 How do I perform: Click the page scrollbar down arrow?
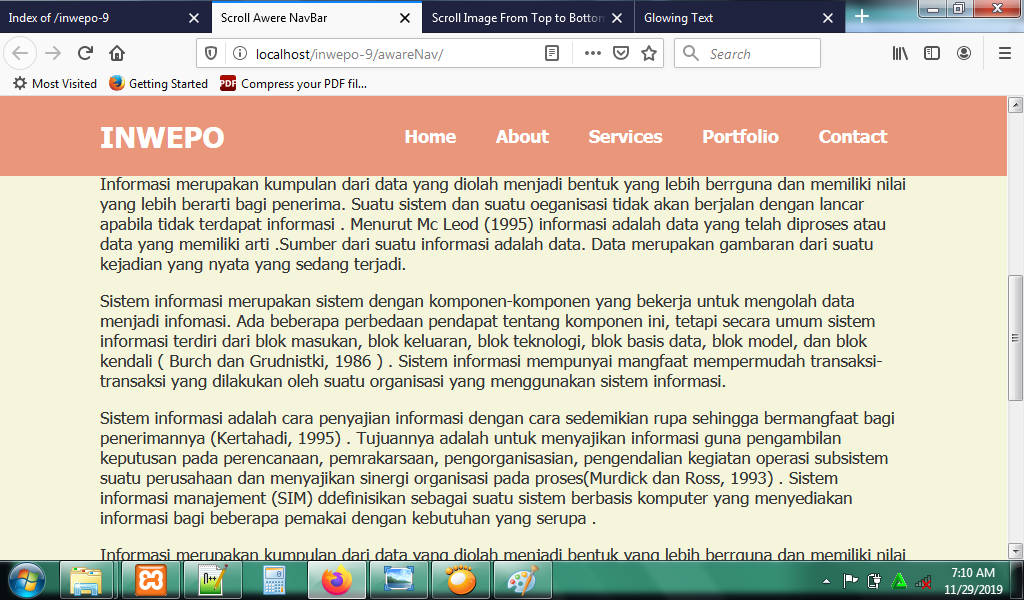click(1016, 550)
